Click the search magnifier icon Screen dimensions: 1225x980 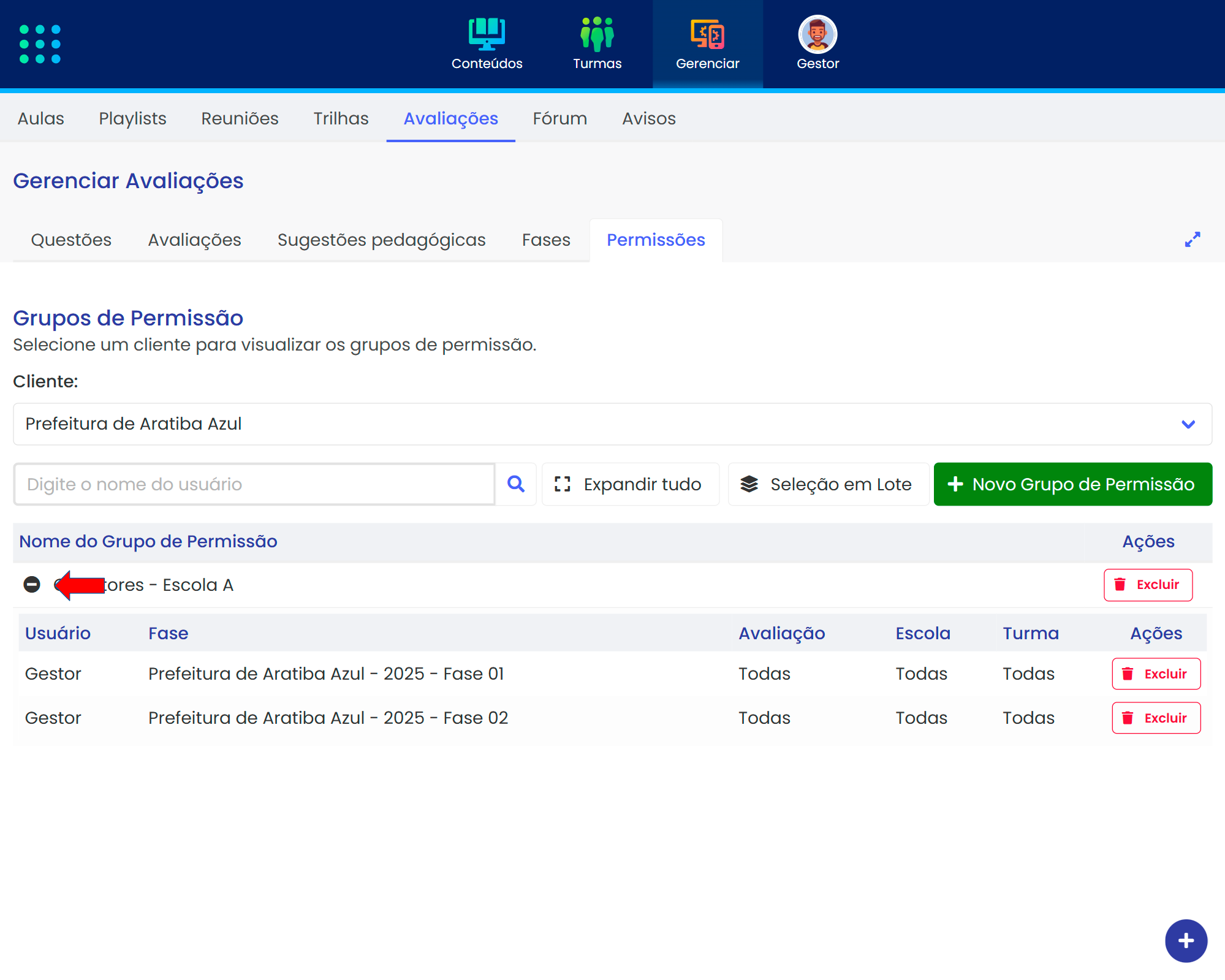516,484
